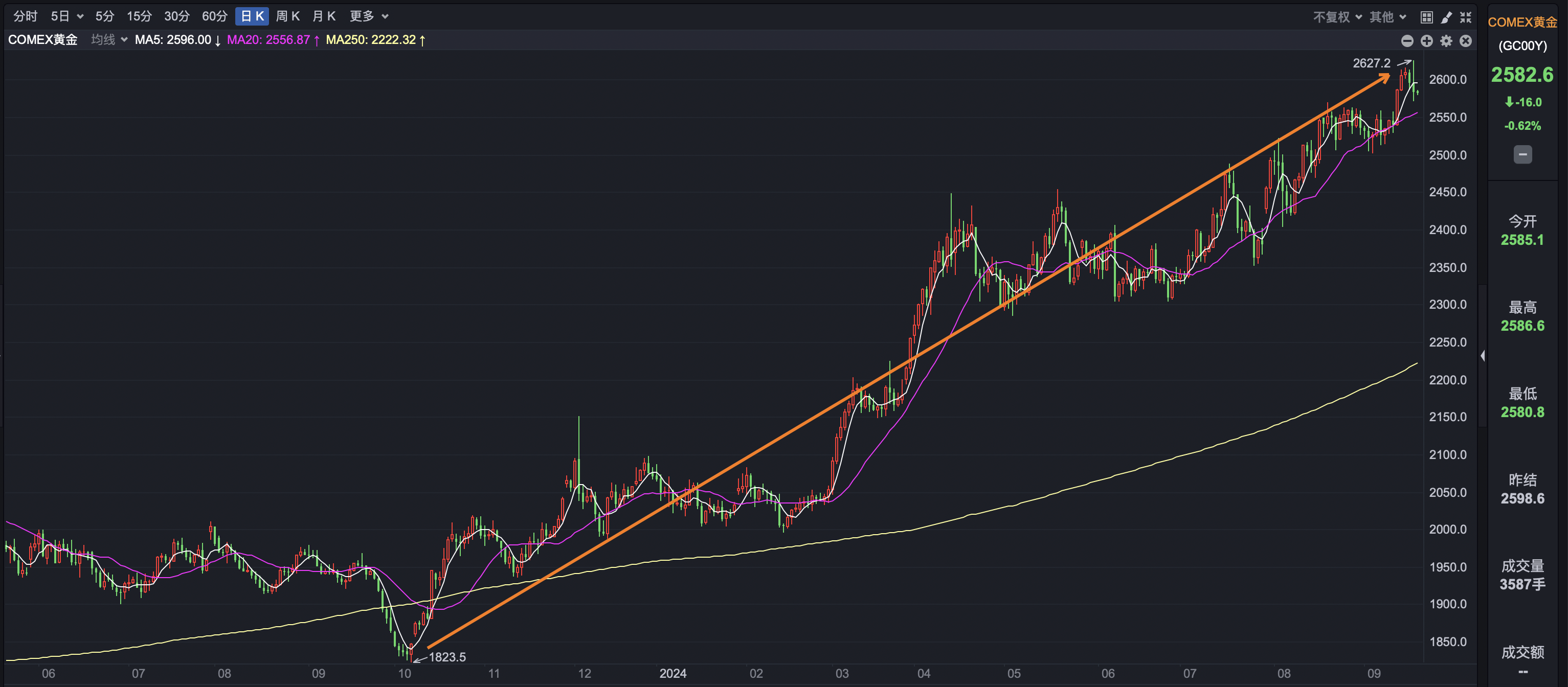
Task: Zoom in the chart with plus icon
Action: (1426, 41)
